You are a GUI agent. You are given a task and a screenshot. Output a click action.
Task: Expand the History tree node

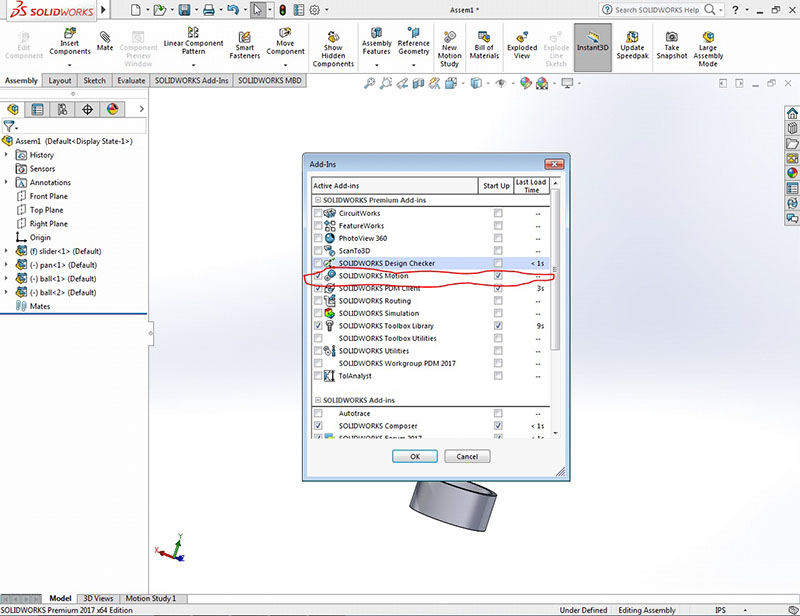coord(6,155)
